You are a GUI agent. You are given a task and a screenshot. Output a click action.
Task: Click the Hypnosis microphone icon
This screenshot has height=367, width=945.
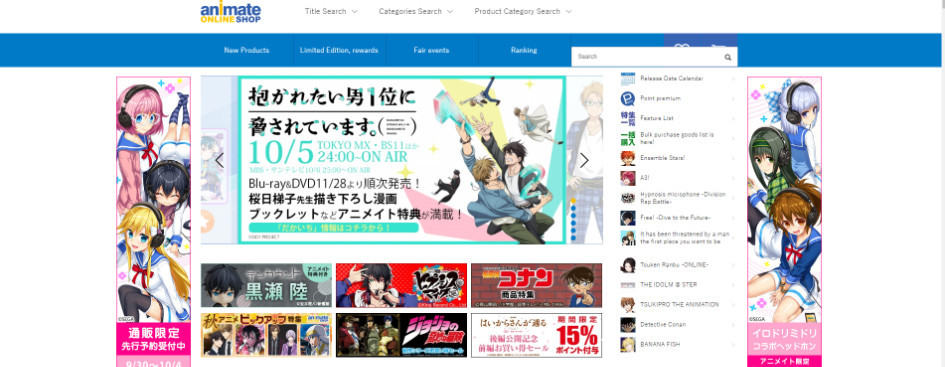coord(628,198)
